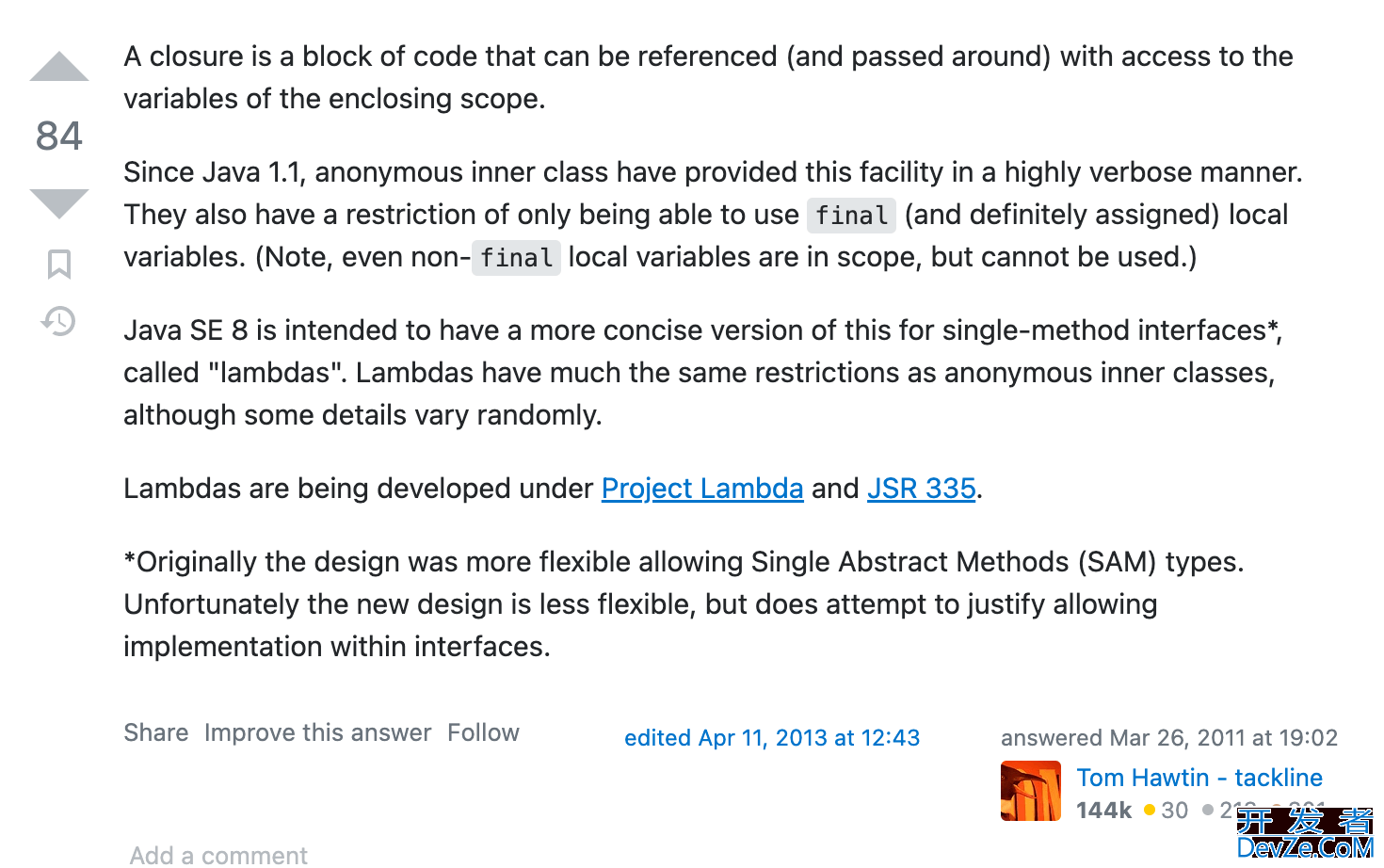Upvote the answer with the up arrow
This screenshot has width=1384, height=868.
(x=59, y=67)
